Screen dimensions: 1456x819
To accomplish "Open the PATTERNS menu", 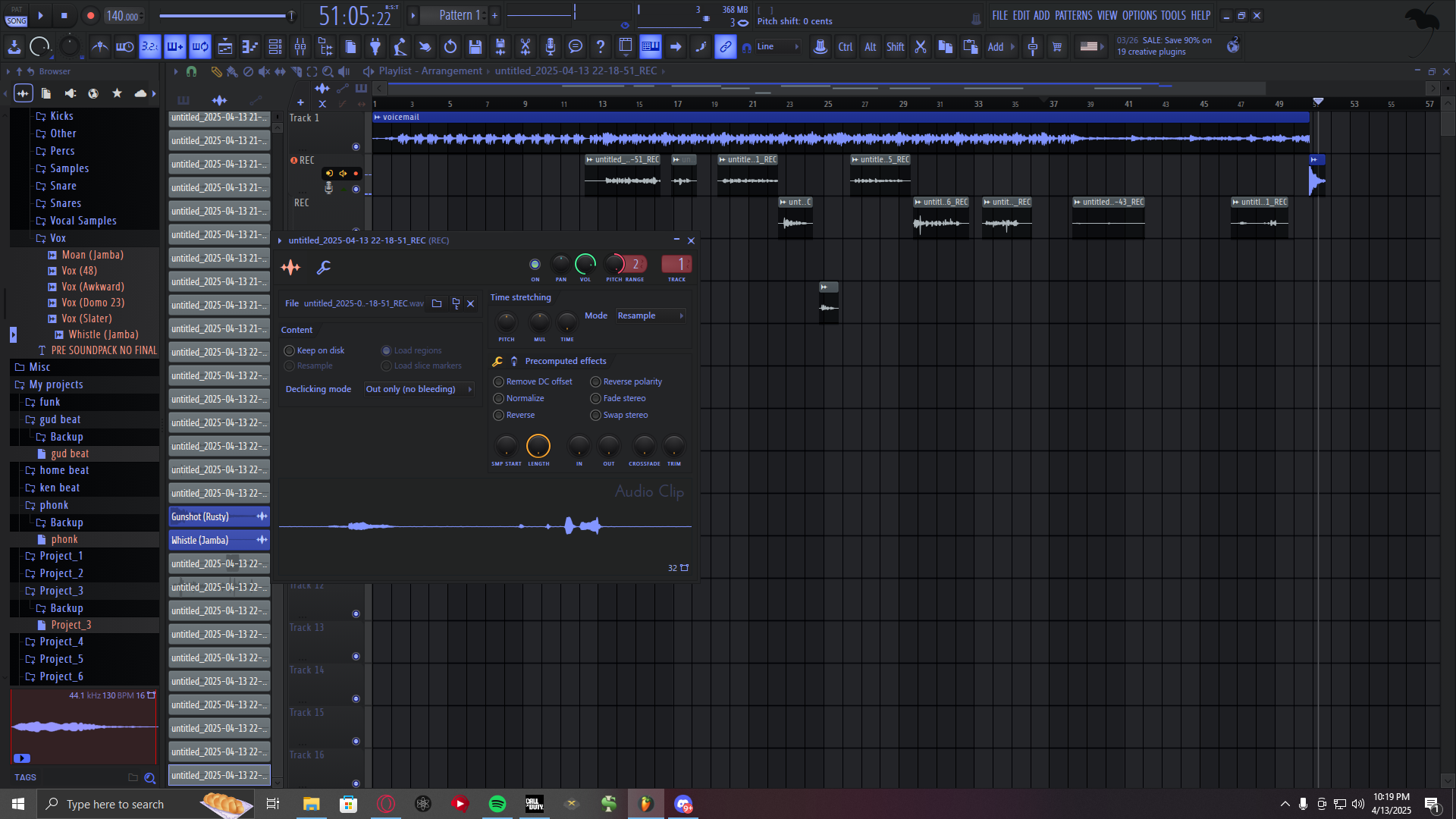I will pos(1073,15).
